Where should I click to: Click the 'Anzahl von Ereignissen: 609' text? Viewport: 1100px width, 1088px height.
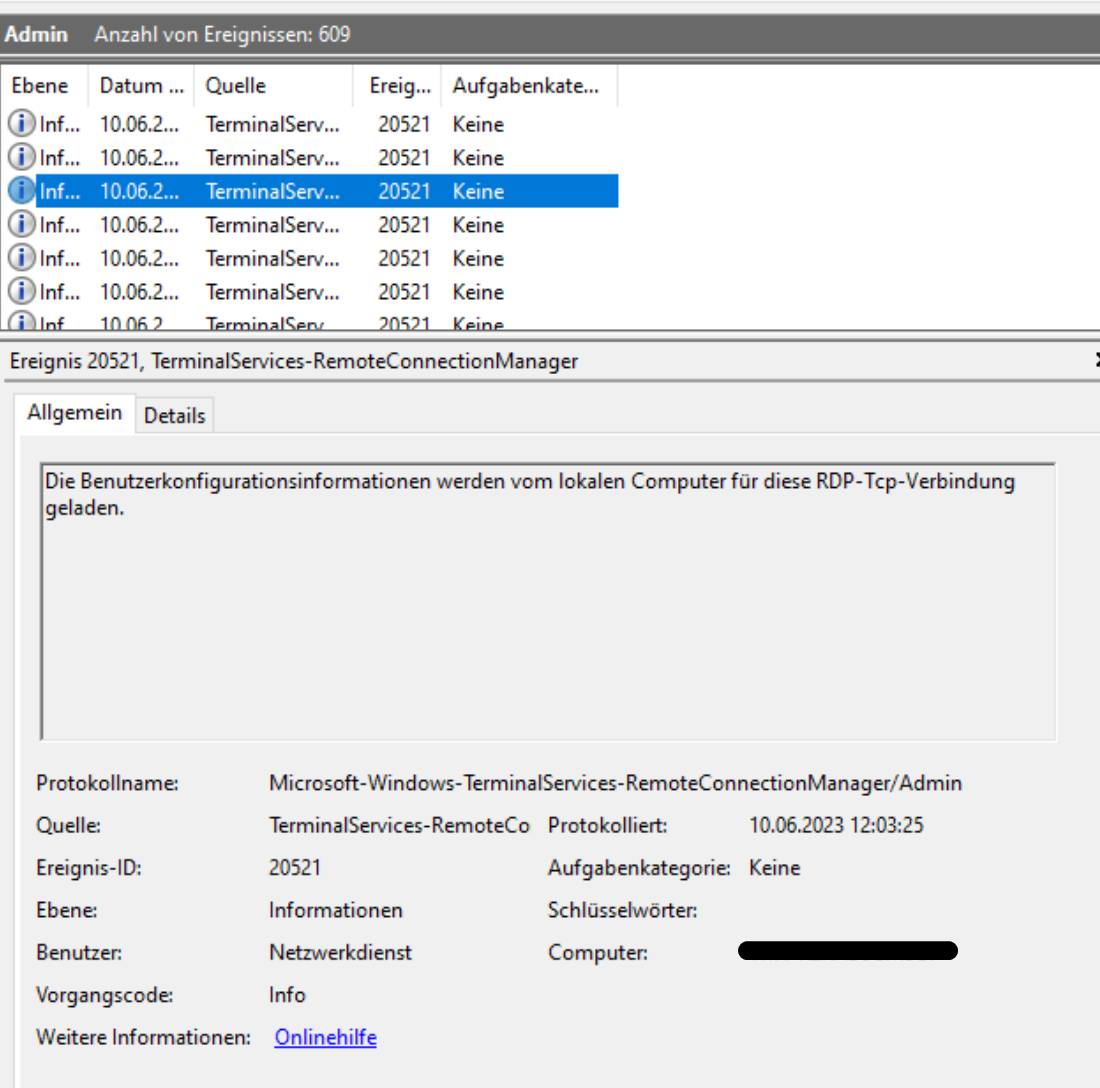(222, 34)
